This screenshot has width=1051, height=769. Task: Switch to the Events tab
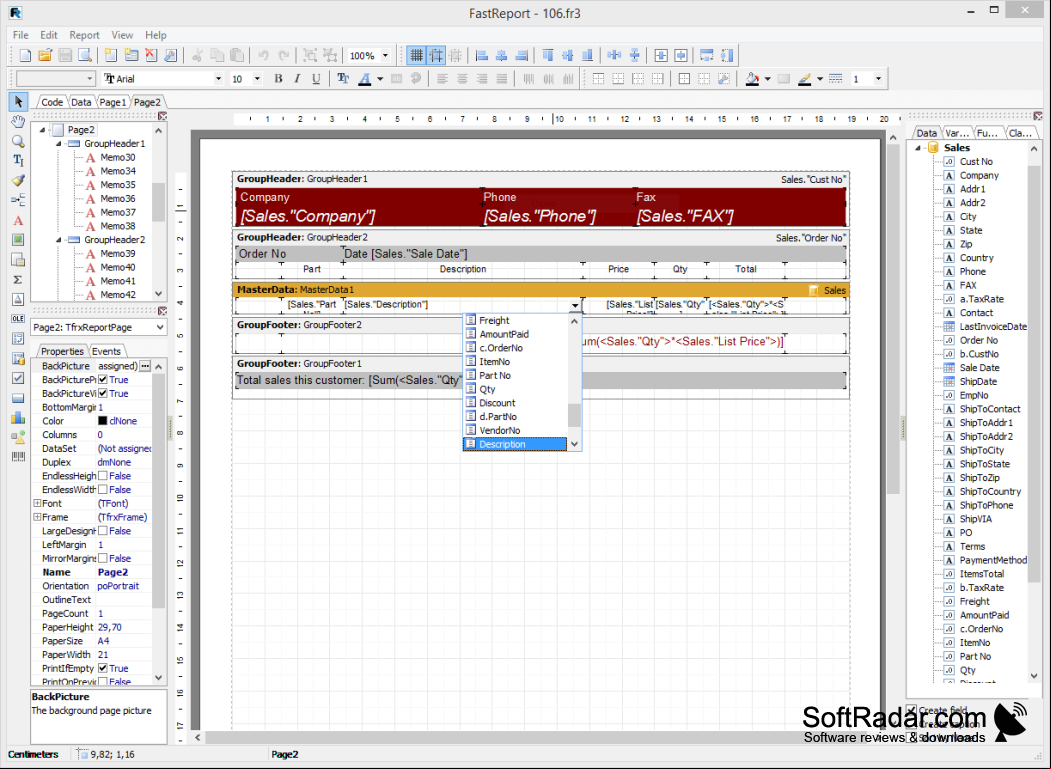[x=106, y=351]
